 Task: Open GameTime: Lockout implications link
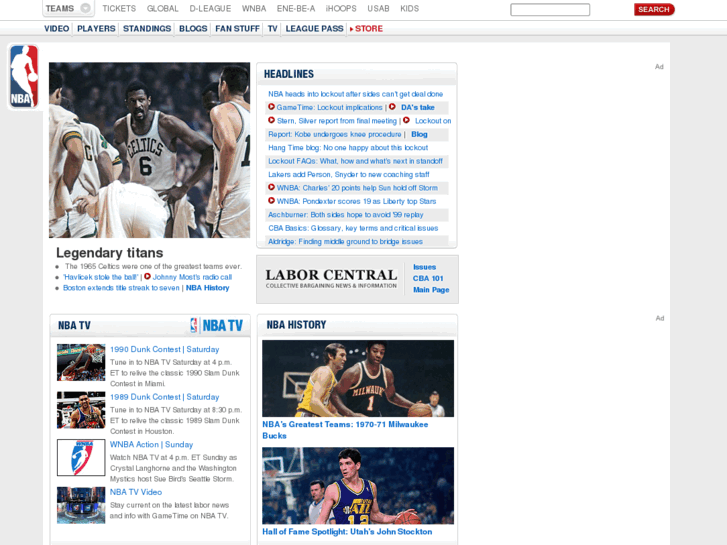[329, 107]
